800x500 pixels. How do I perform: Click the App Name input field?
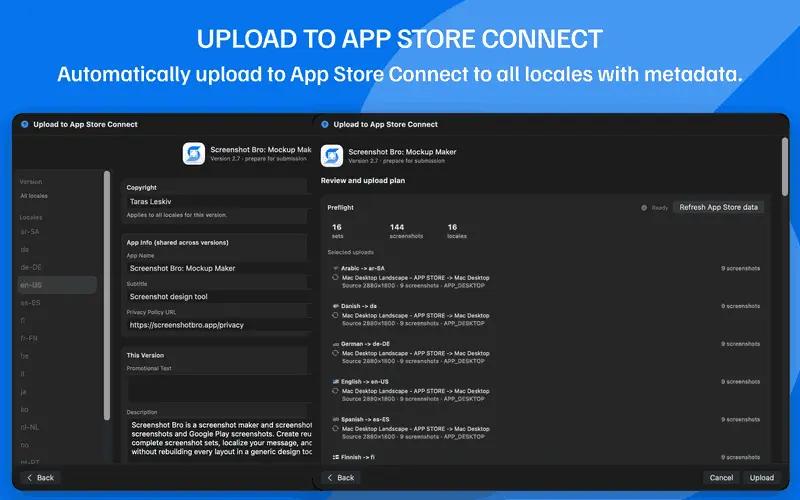tap(219, 268)
